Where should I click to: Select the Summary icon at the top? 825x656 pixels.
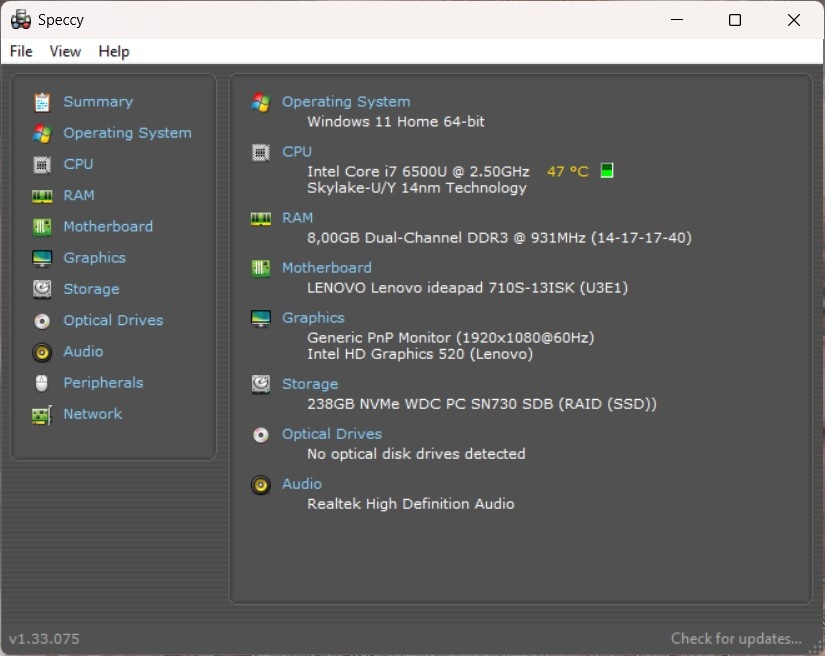(42, 101)
